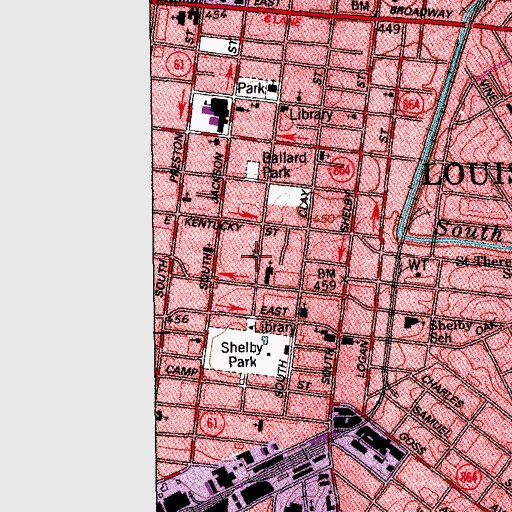Click the small Park label near top
The height and width of the screenshot is (512, 512).
(x=251, y=89)
